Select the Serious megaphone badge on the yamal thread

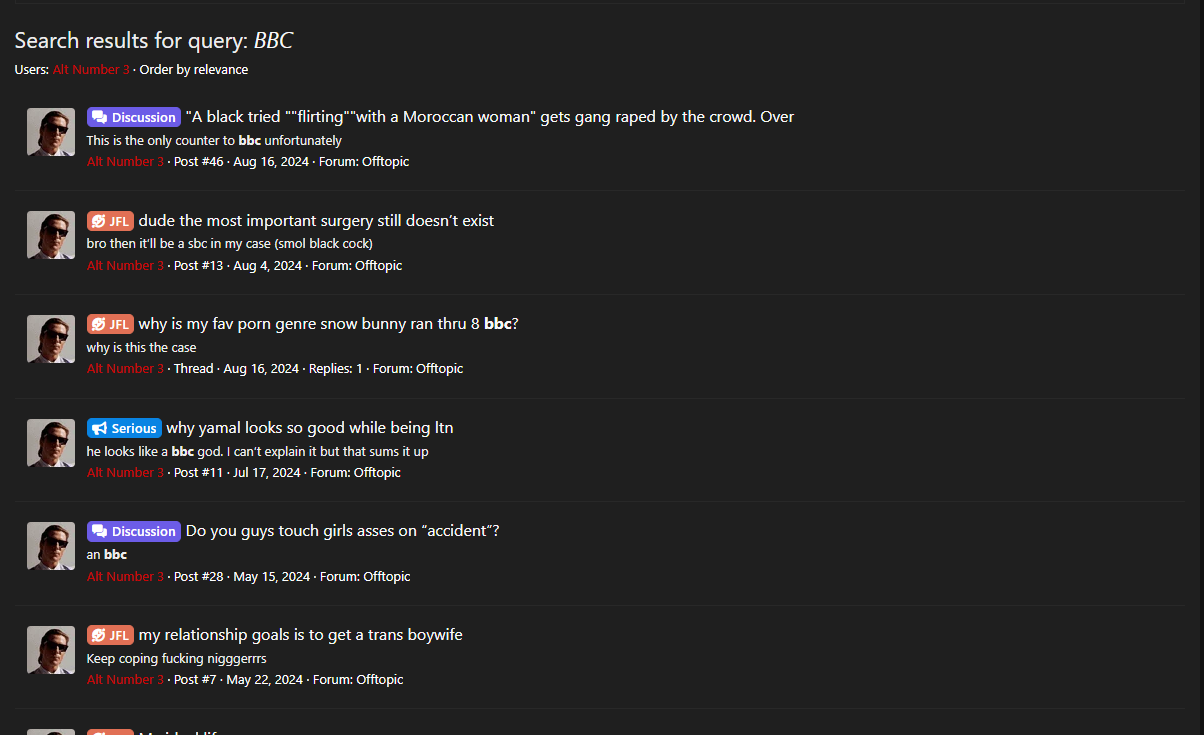pos(124,428)
